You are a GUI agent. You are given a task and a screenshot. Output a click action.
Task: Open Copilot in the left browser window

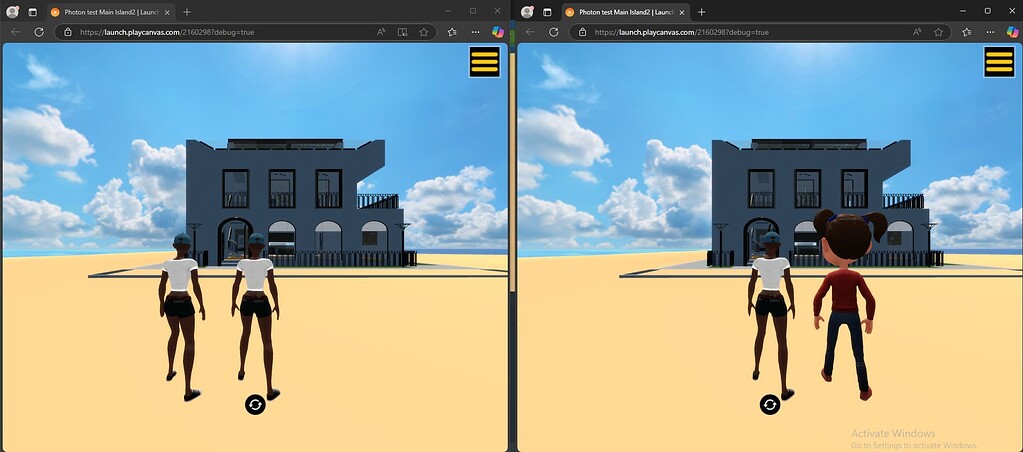click(x=497, y=32)
